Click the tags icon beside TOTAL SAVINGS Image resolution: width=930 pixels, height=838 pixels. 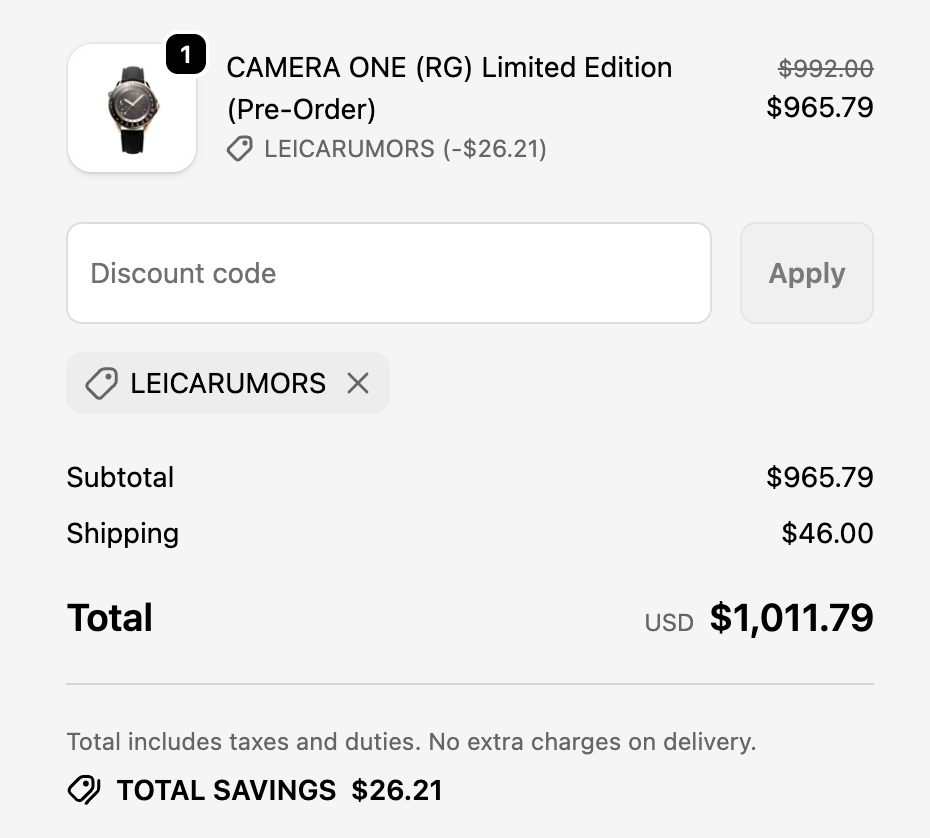click(84, 790)
